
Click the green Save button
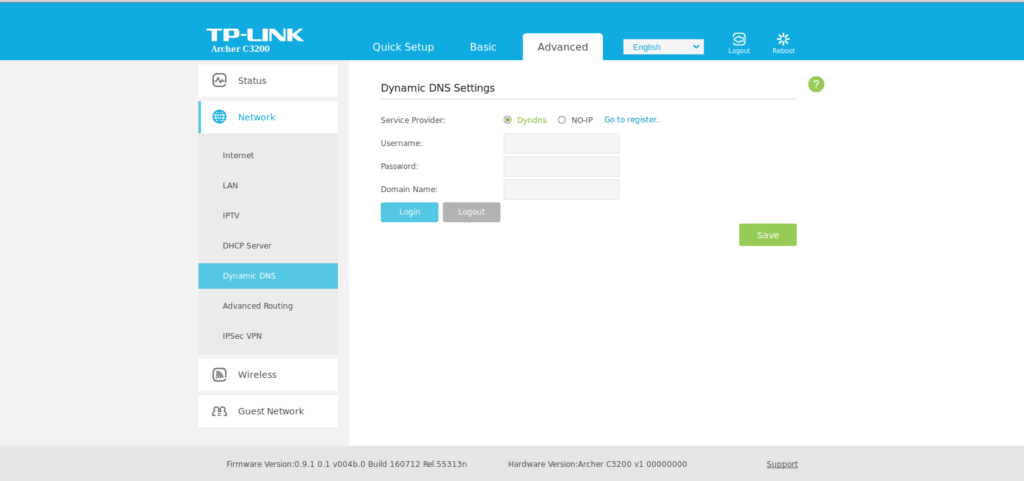coord(767,235)
